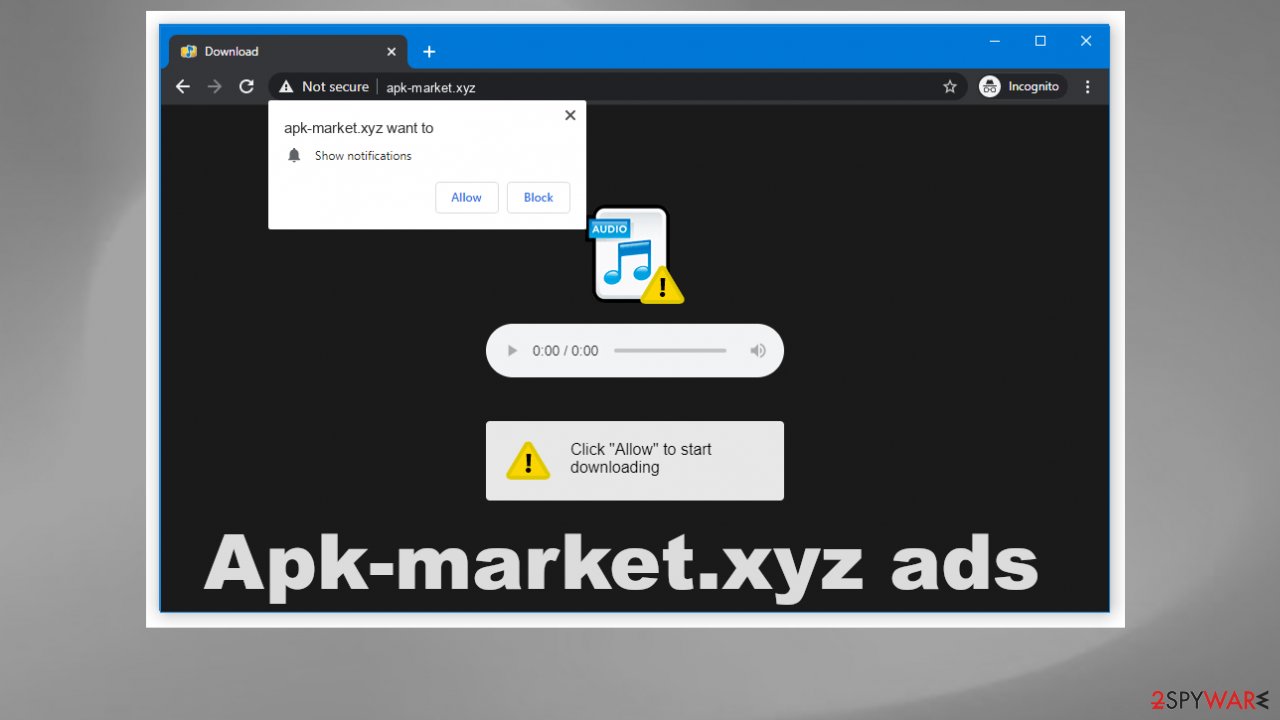Block notifications from apk-market.xyz
Screen dimensions: 1280x720
click(x=538, y=197)
